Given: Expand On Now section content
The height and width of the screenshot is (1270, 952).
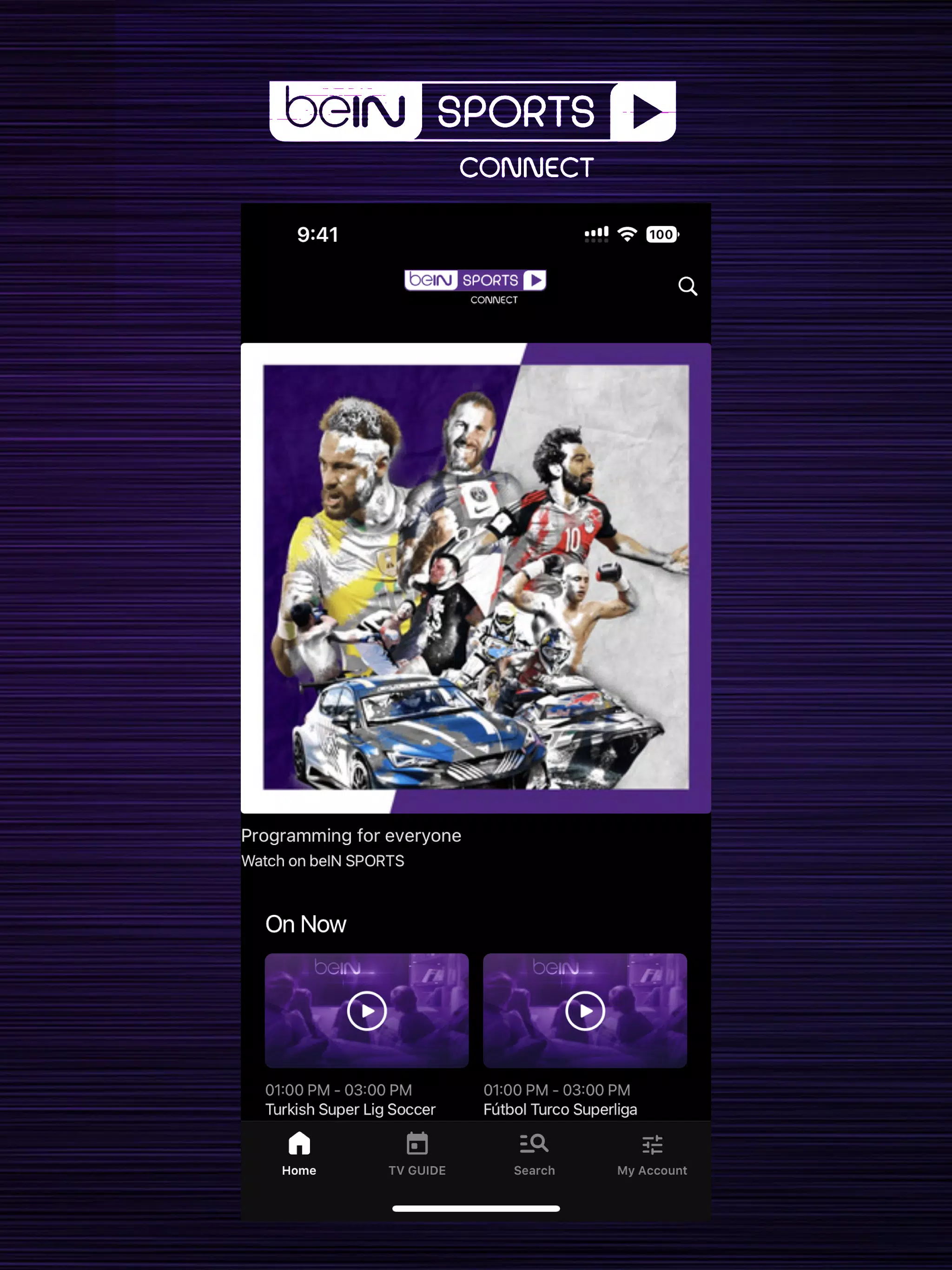Looking at the screenshot, I should (306, 922).
